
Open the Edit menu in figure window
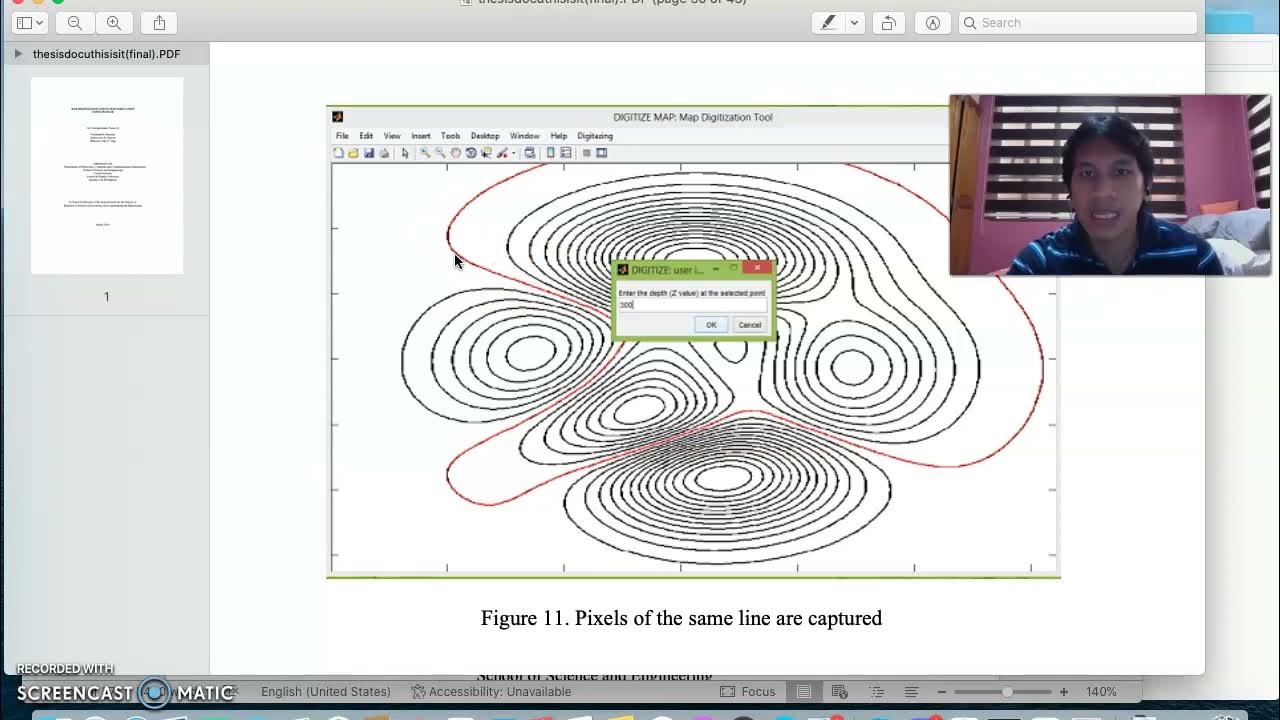(366, 136)
